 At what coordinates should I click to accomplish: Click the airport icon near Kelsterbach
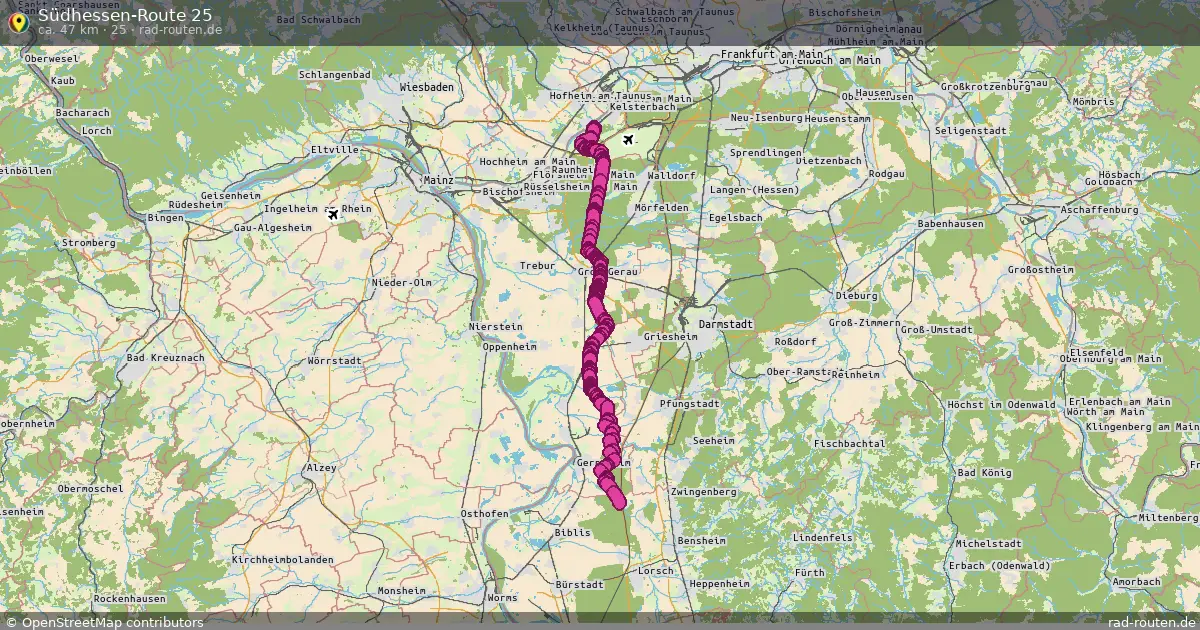(x=628, y=139)
